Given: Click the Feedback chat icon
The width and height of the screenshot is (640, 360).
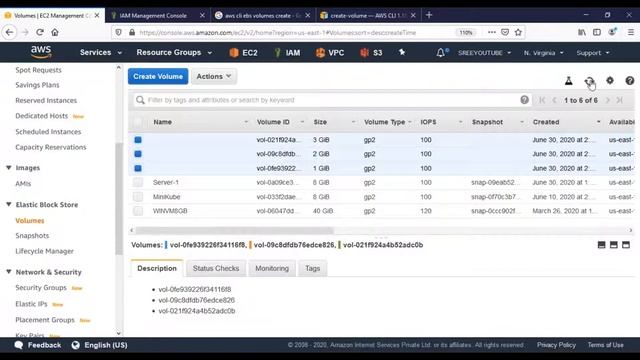Looking at the screenshot, I should point(19,345).
